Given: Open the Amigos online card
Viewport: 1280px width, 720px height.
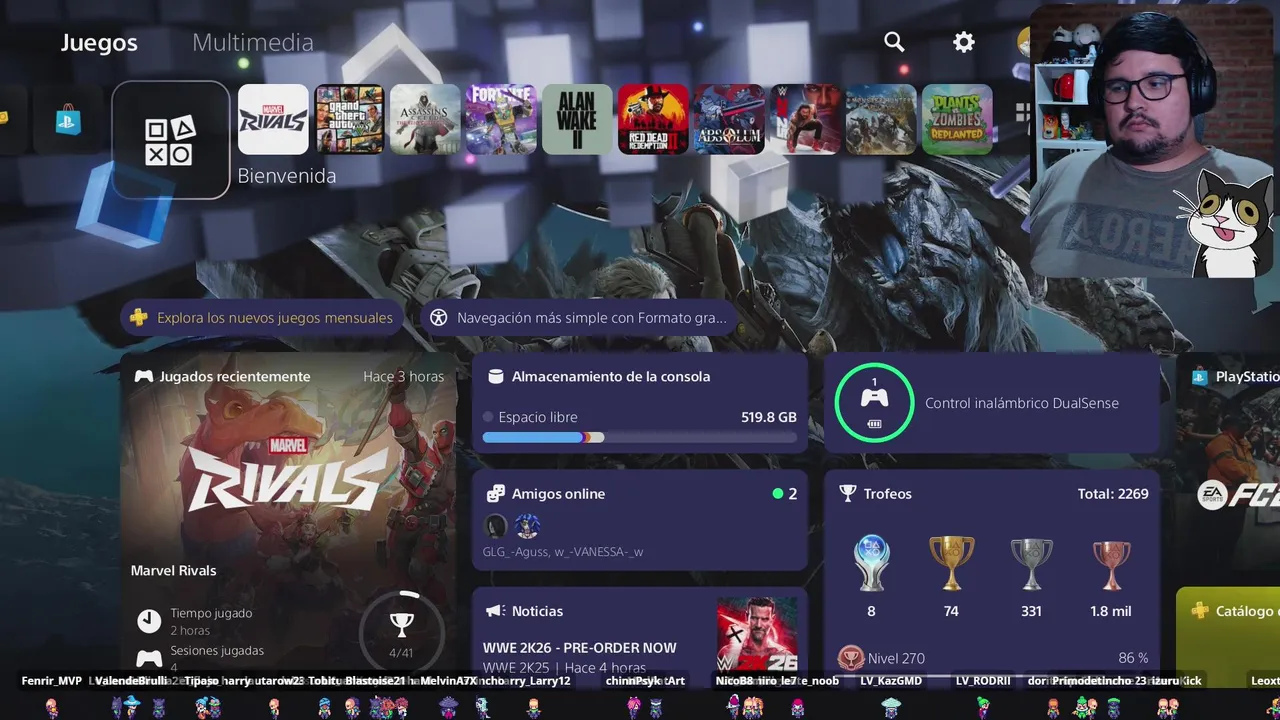Looking at the screenshot, I should tap(640, 520).
